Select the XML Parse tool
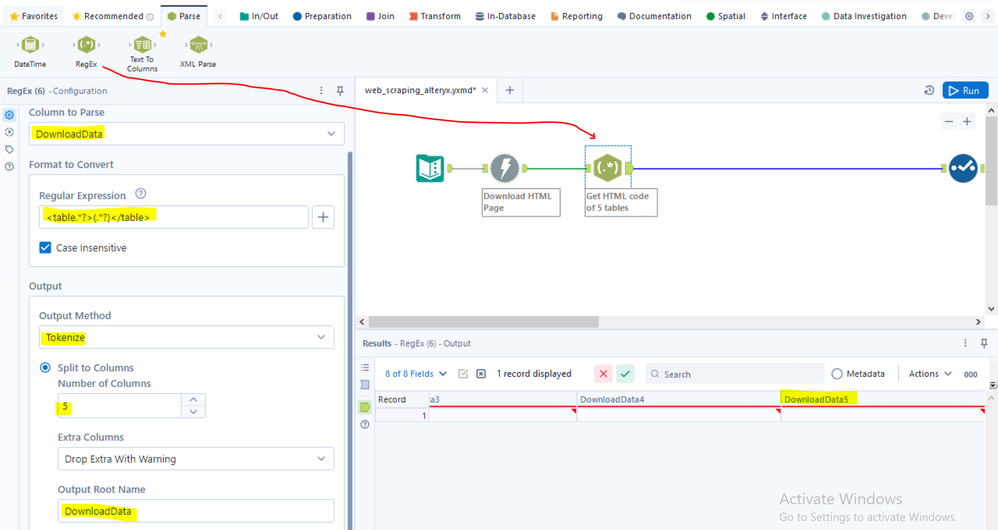The width and height of the screenshot is (998, 530). (x=198, y=51)
